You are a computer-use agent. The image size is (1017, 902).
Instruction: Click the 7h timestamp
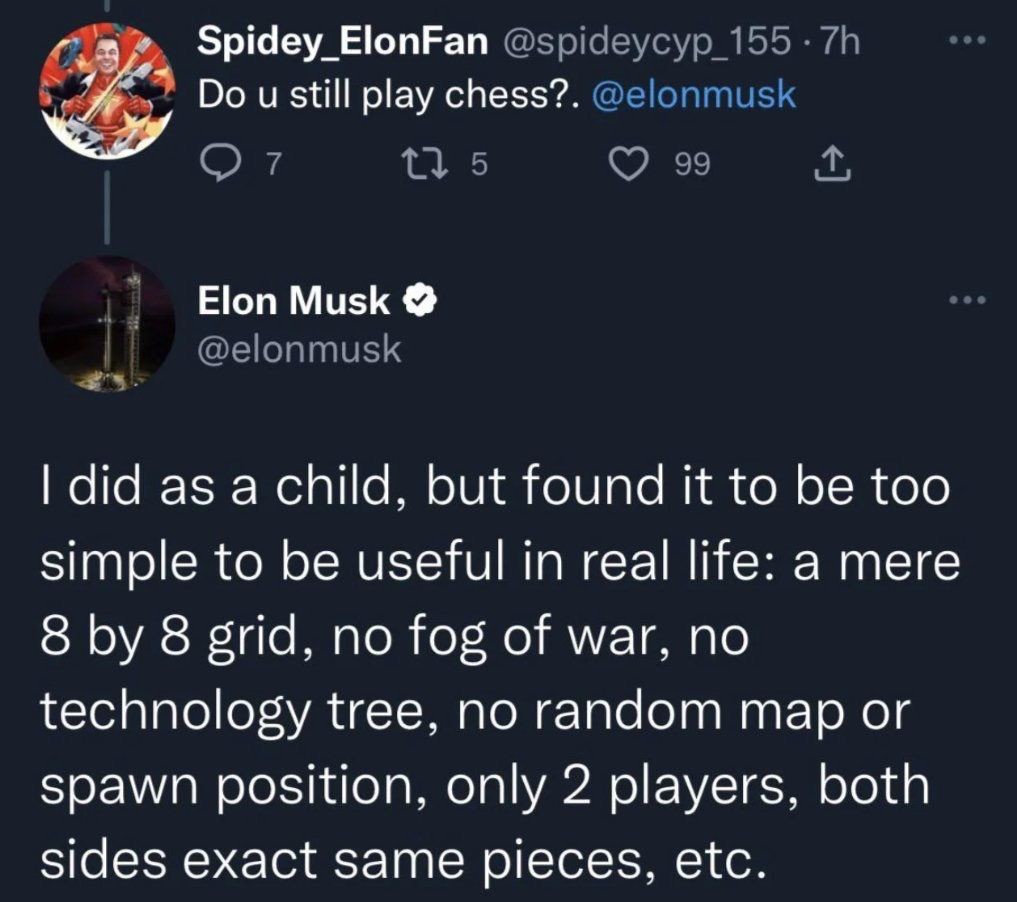[839, 43]
